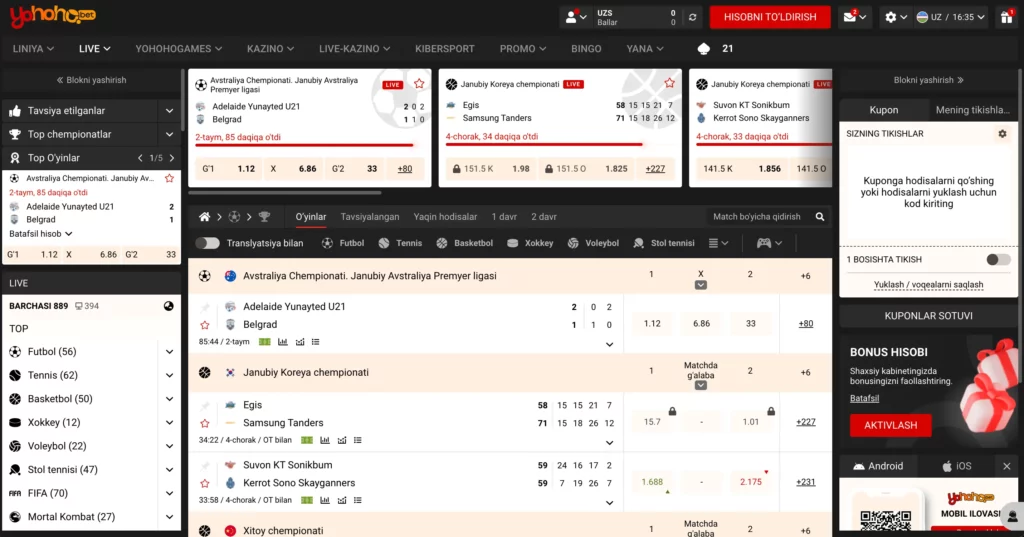
Task: Open the list icon for Egis match
Action: [x=357, y=440]
